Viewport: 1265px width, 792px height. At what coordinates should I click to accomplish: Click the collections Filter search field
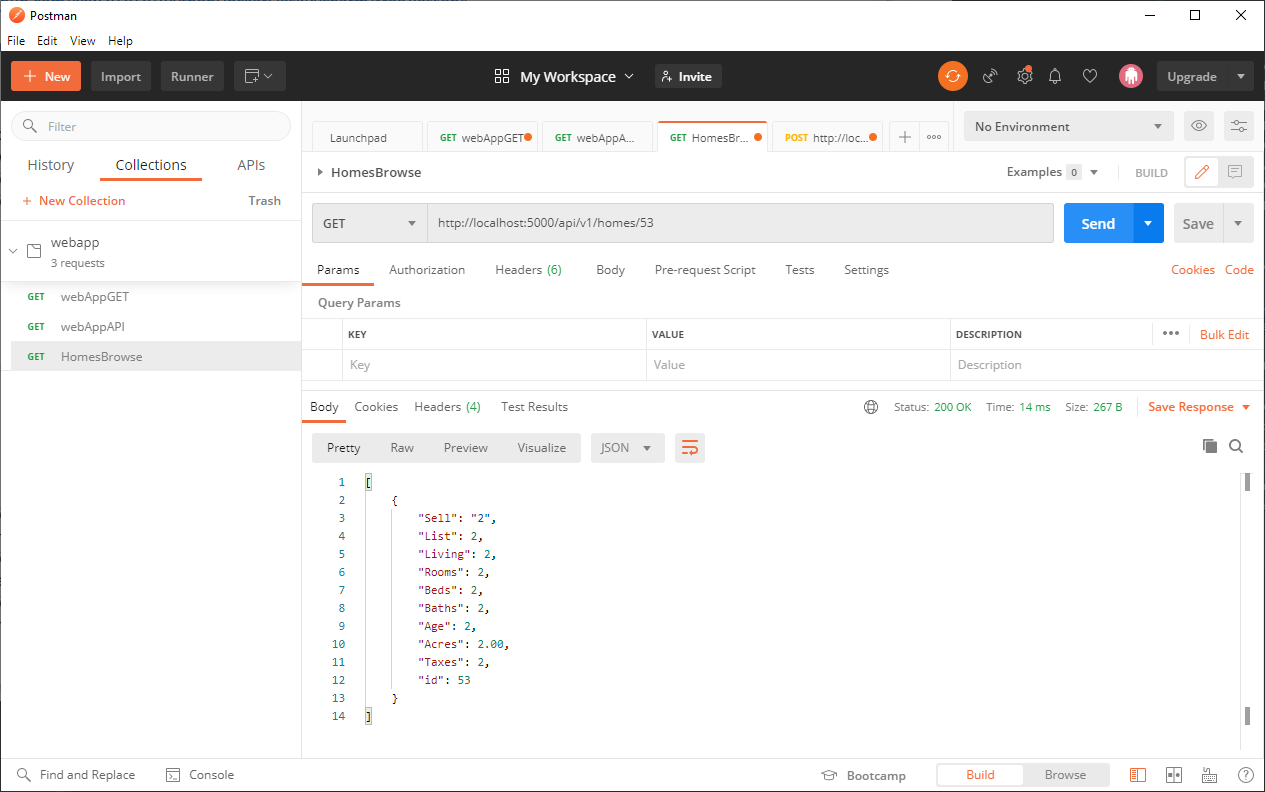[x=151, y=126]
